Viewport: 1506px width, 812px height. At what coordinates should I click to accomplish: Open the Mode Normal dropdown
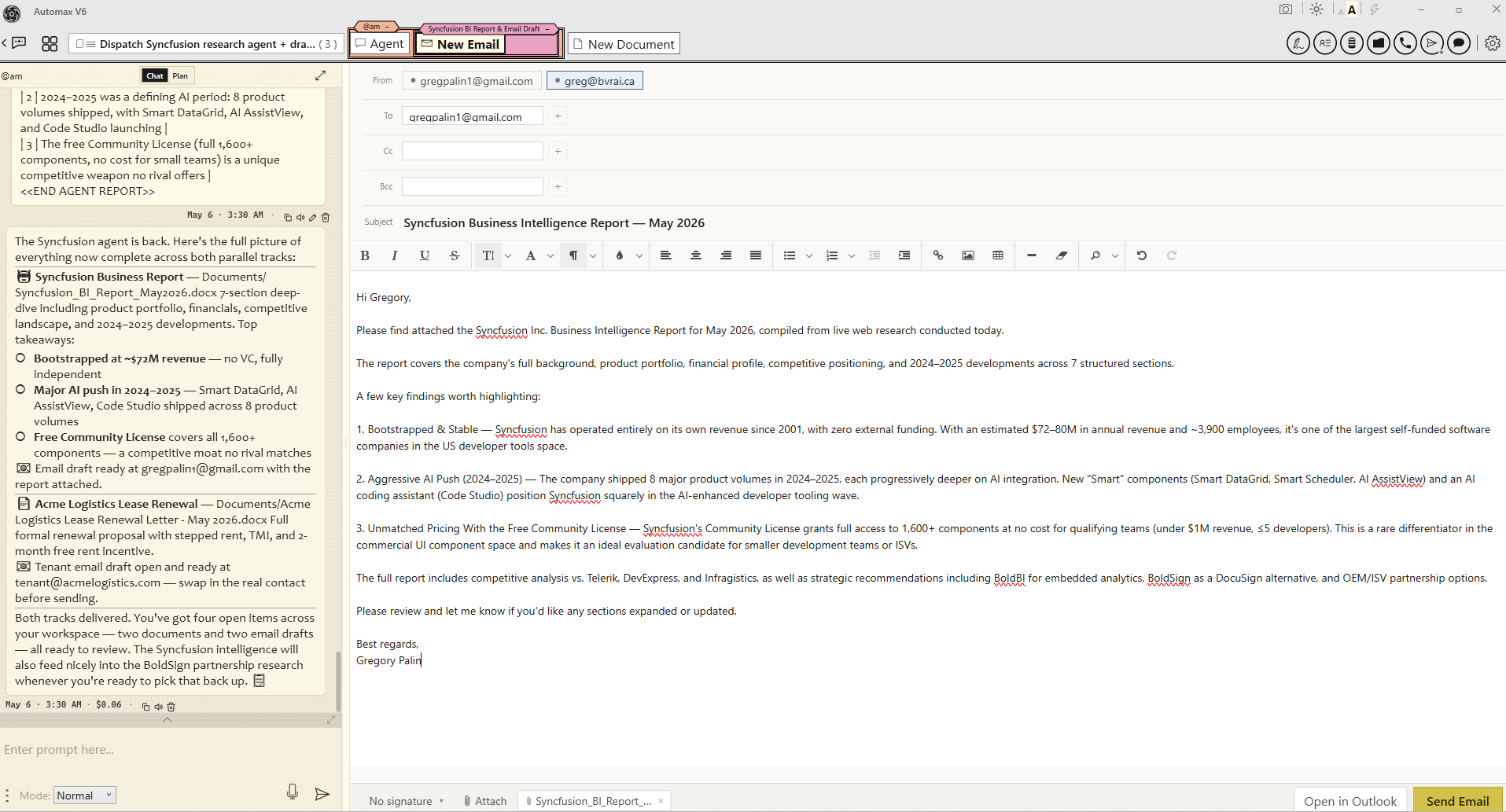pyautogui.click(x=85, y=795)
